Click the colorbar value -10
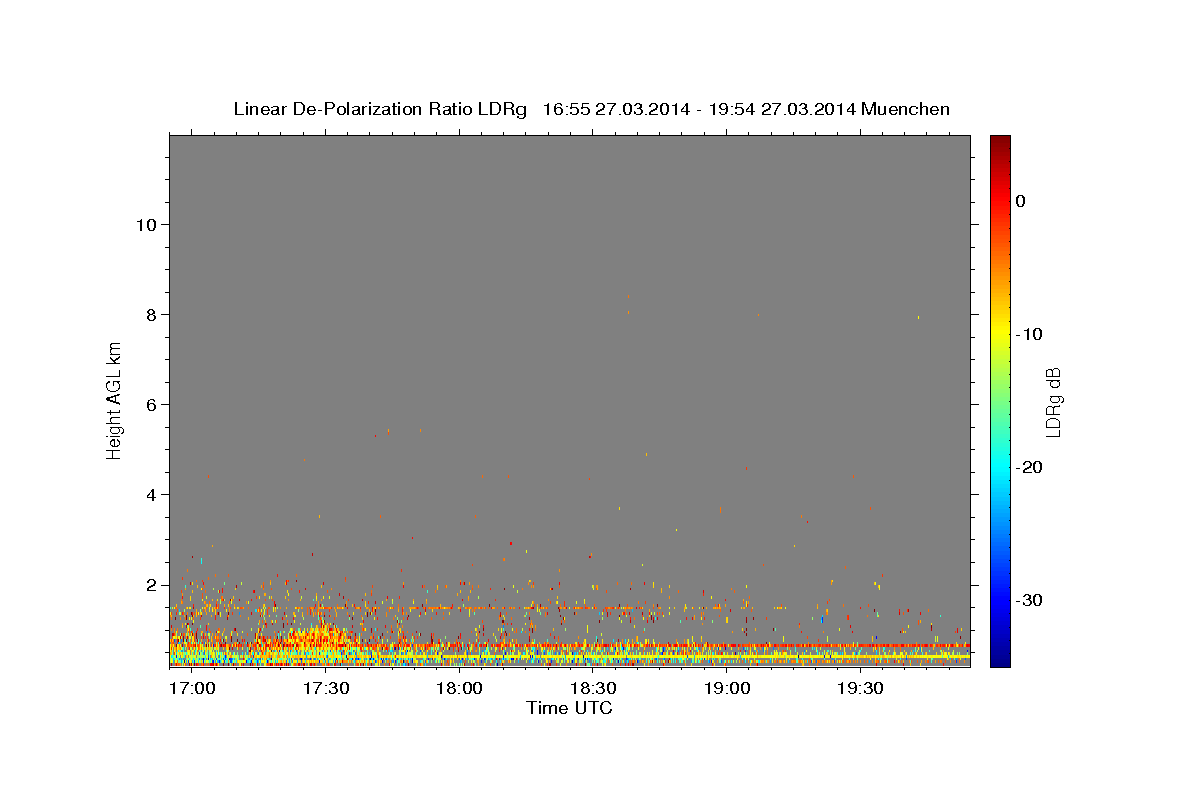Screen dimensions: 1200x800 (1030, 334)
